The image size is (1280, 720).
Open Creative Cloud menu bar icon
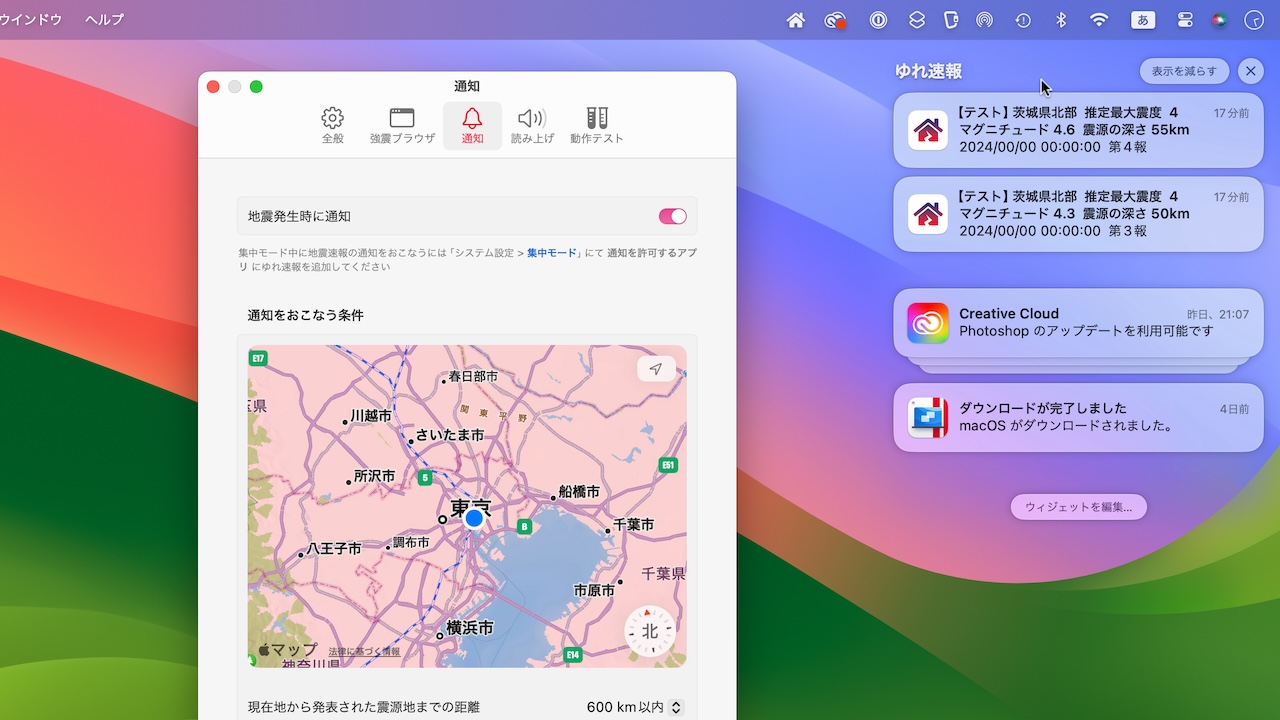coord(835,20)
